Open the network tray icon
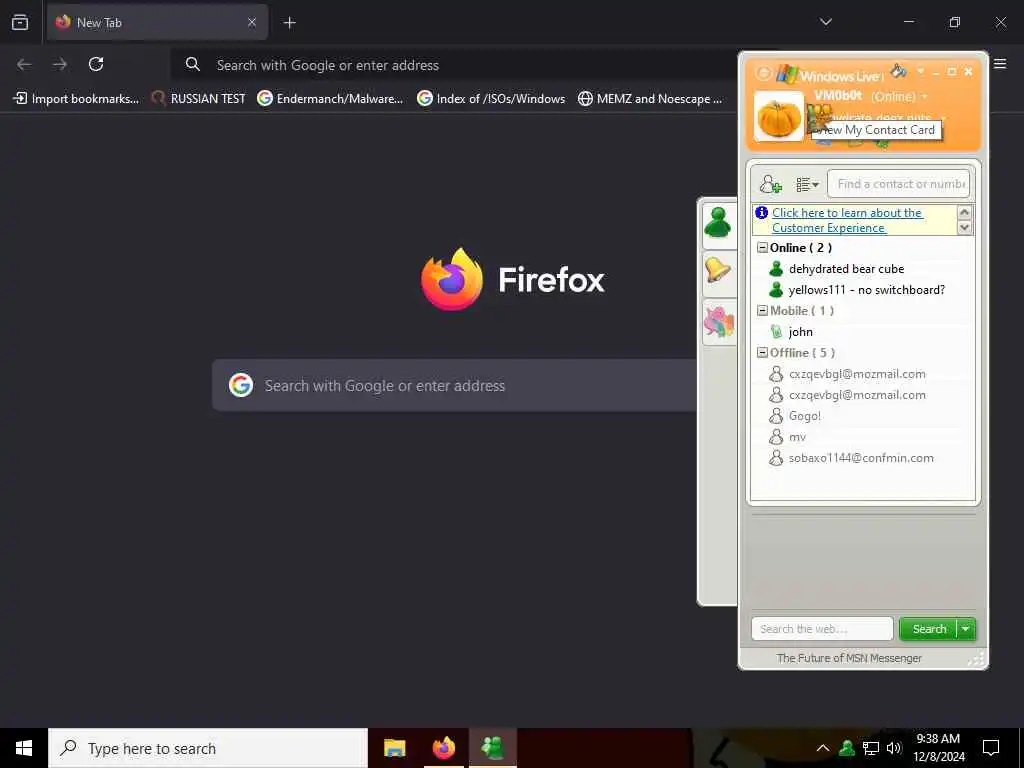 pos(871,748)
